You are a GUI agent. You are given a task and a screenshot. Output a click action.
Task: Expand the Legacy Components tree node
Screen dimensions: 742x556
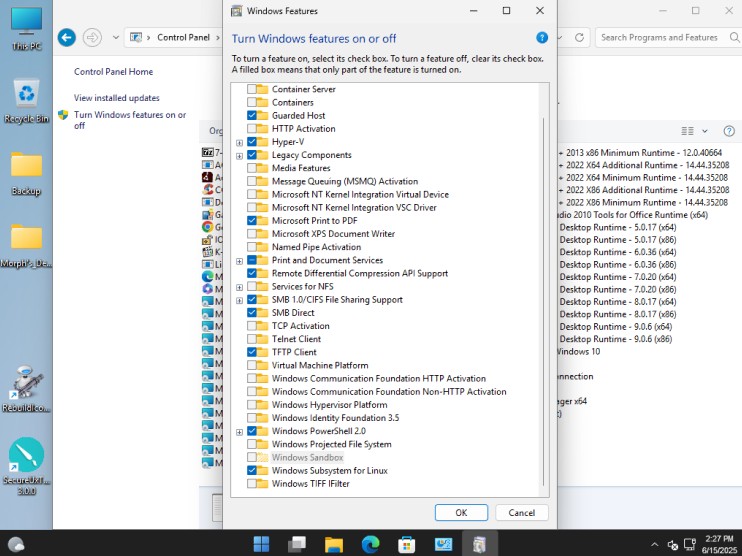coord(239,156)
